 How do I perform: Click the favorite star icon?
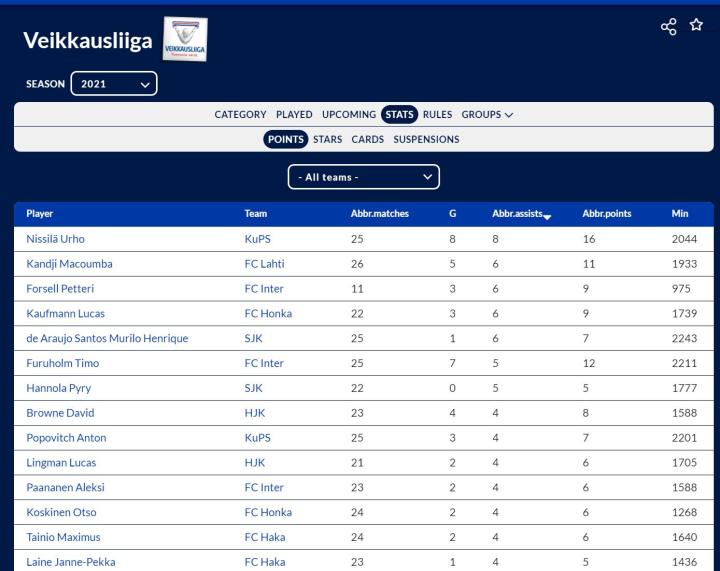point(696,26)
